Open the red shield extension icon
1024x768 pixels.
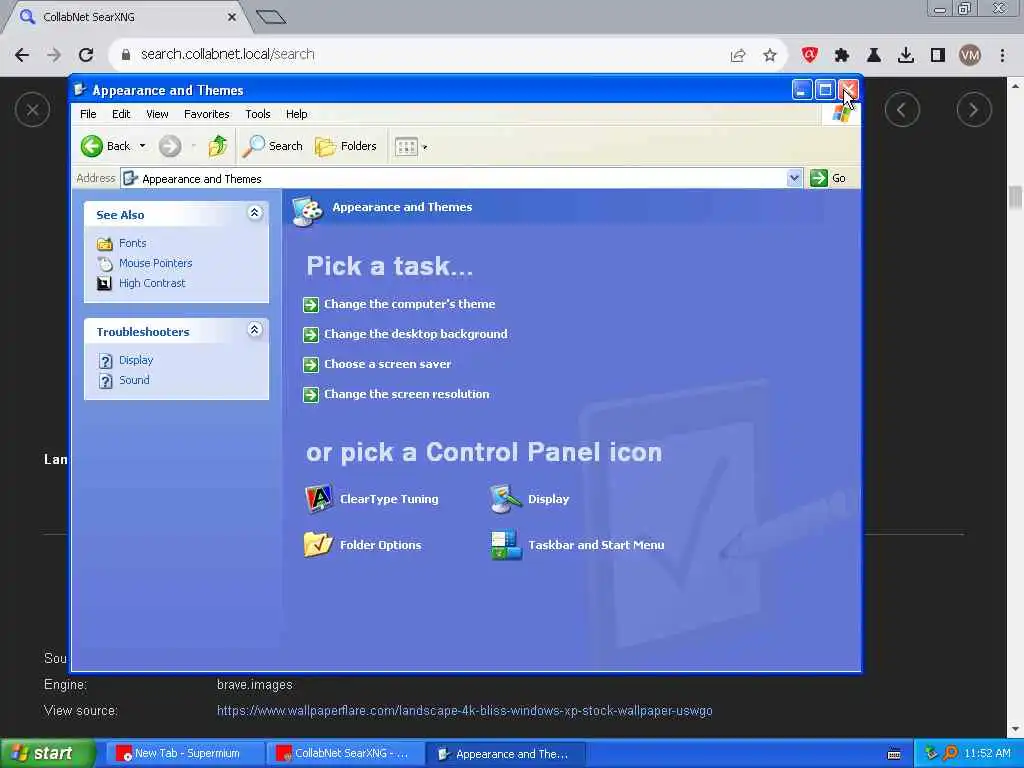pyautogui.click(x=810, y=56)
